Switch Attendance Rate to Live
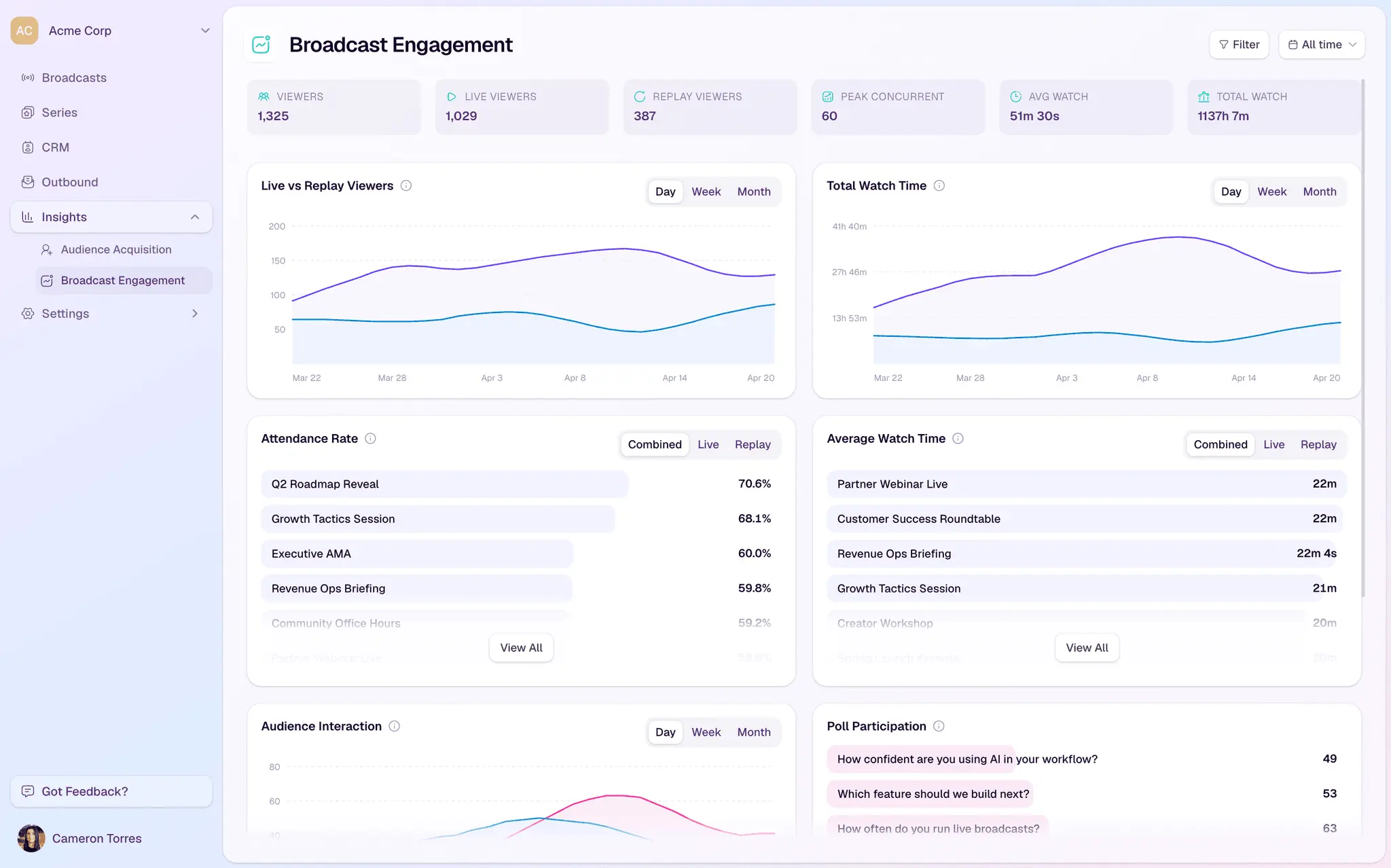 pos(708,444)
